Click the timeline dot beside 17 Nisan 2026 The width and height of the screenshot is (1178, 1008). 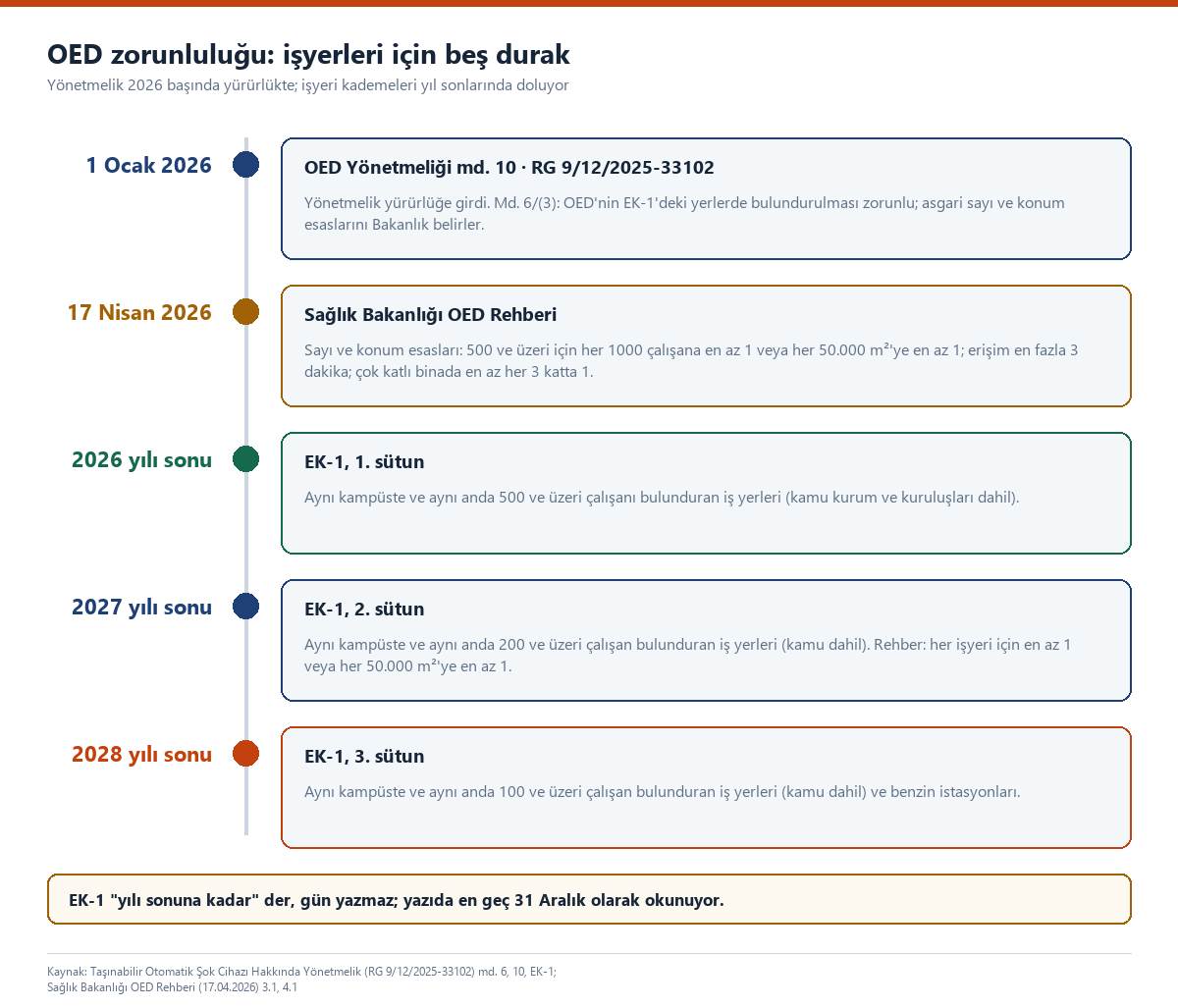[x=245, y=312]
